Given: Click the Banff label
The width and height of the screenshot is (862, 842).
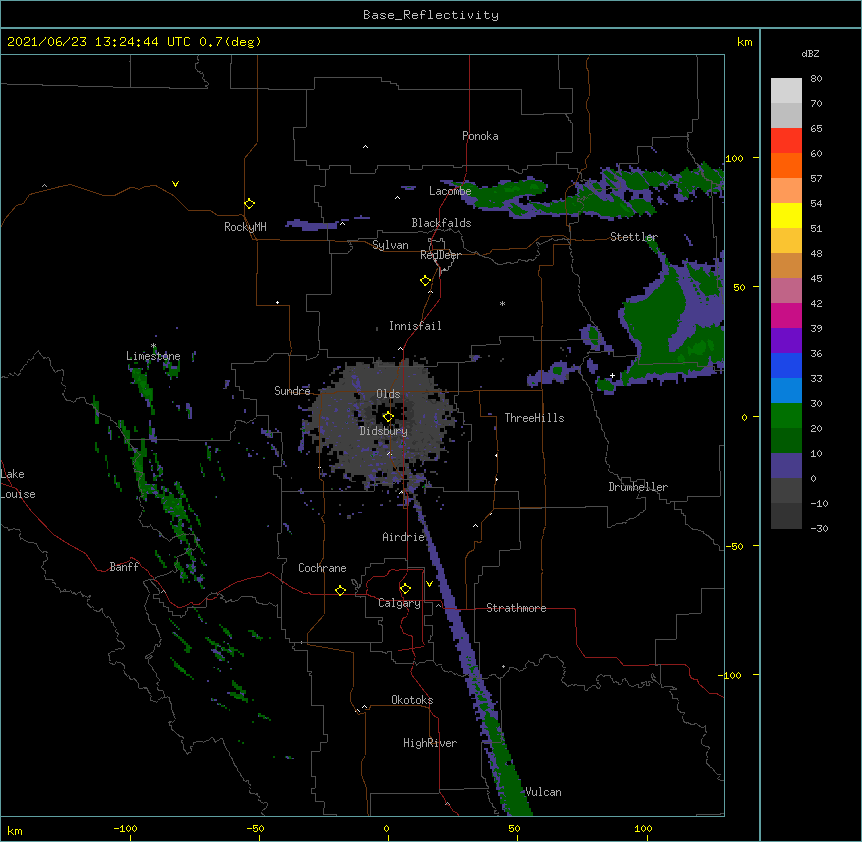Looking at the screenshot, I should (x=124, y=567).
